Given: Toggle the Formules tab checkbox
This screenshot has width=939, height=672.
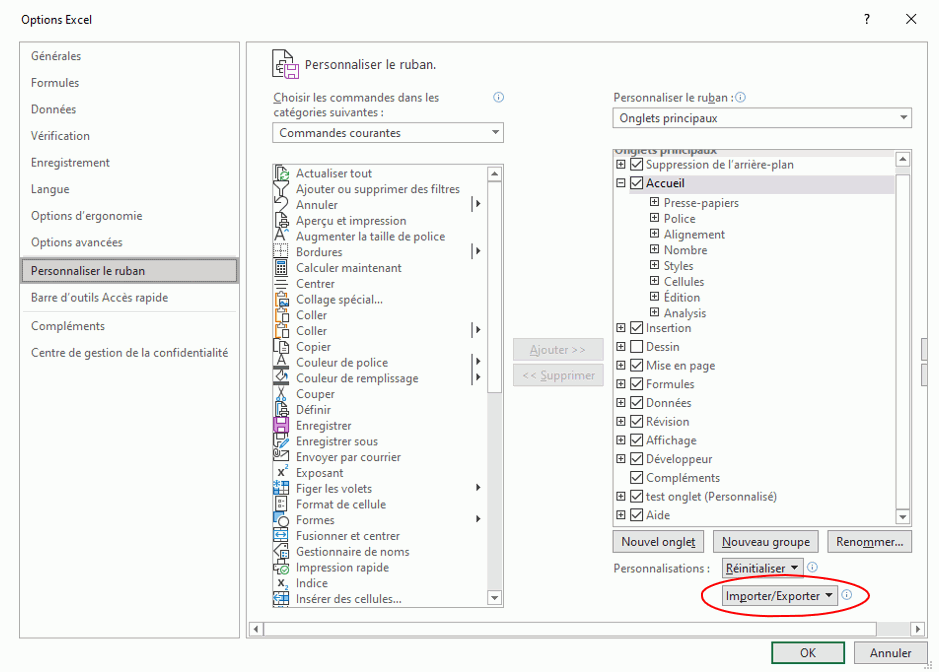Looking at the screenshot, I should tap(637, 383).
